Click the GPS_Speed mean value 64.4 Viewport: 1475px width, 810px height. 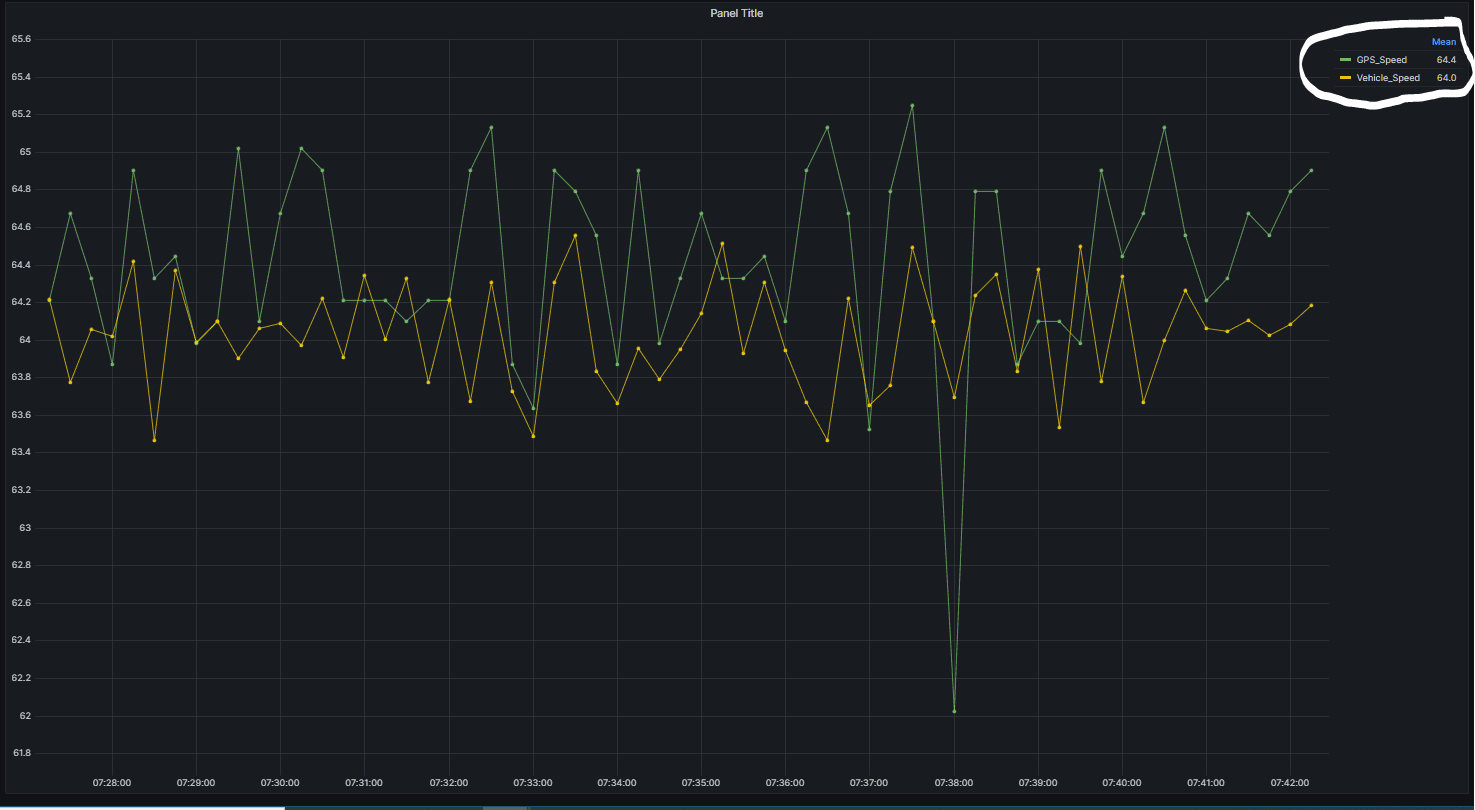coord(1445,60)
